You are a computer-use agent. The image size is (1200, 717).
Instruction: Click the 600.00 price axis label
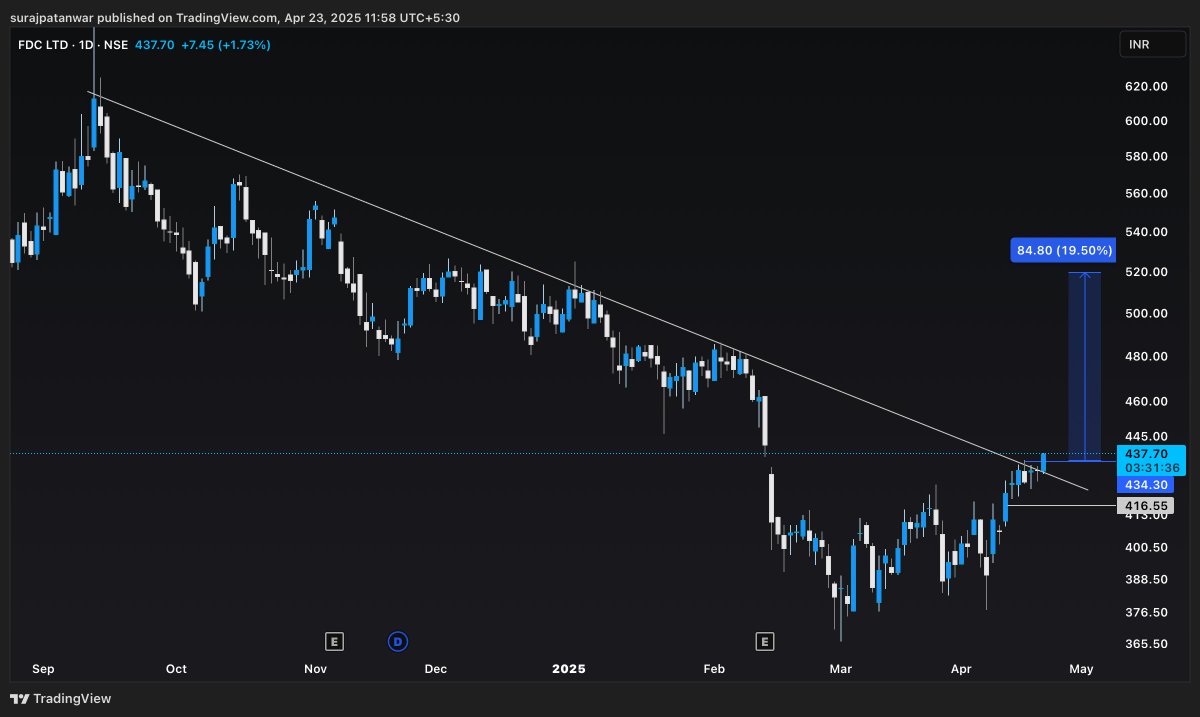[1146, 121]
